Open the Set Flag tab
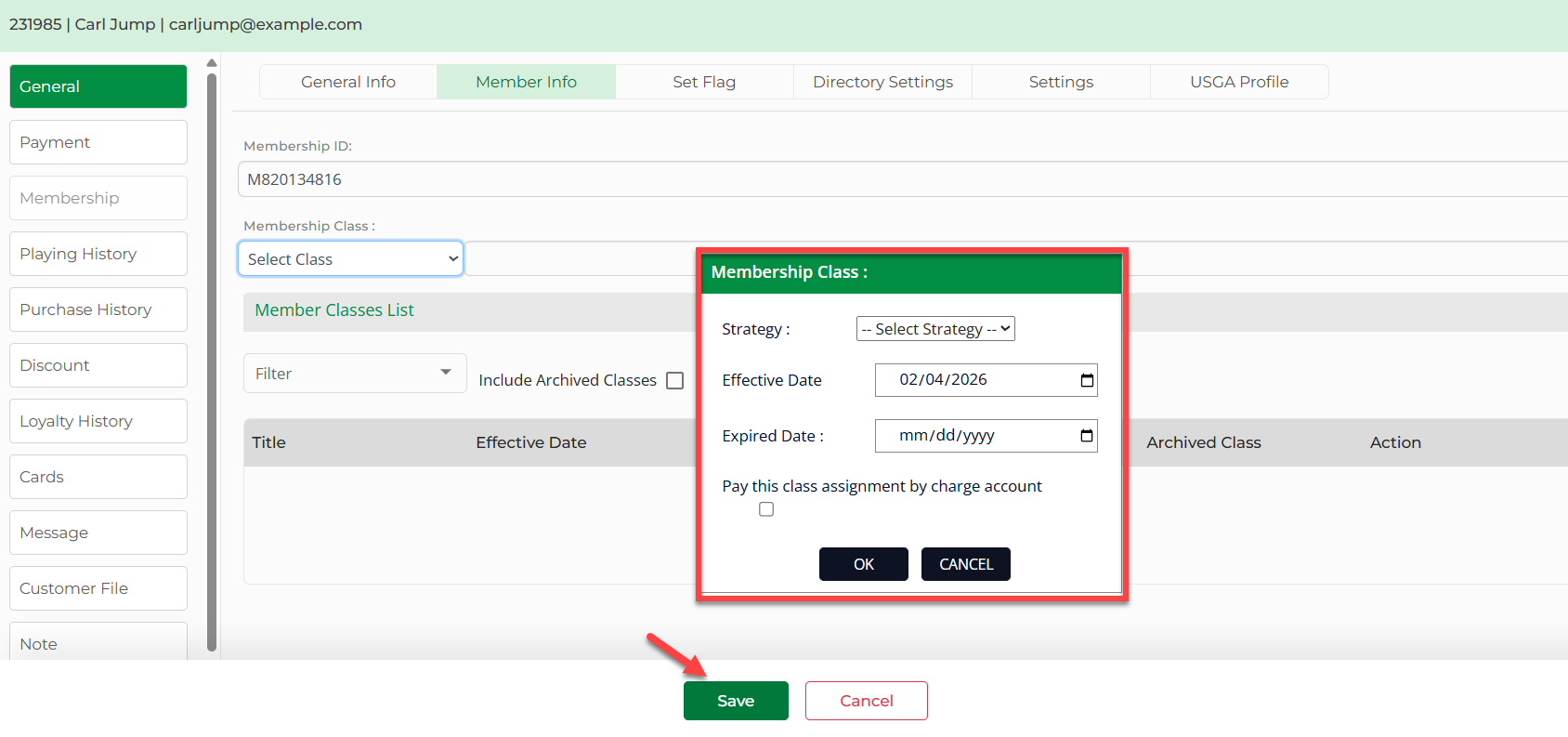 click(704, 82)
